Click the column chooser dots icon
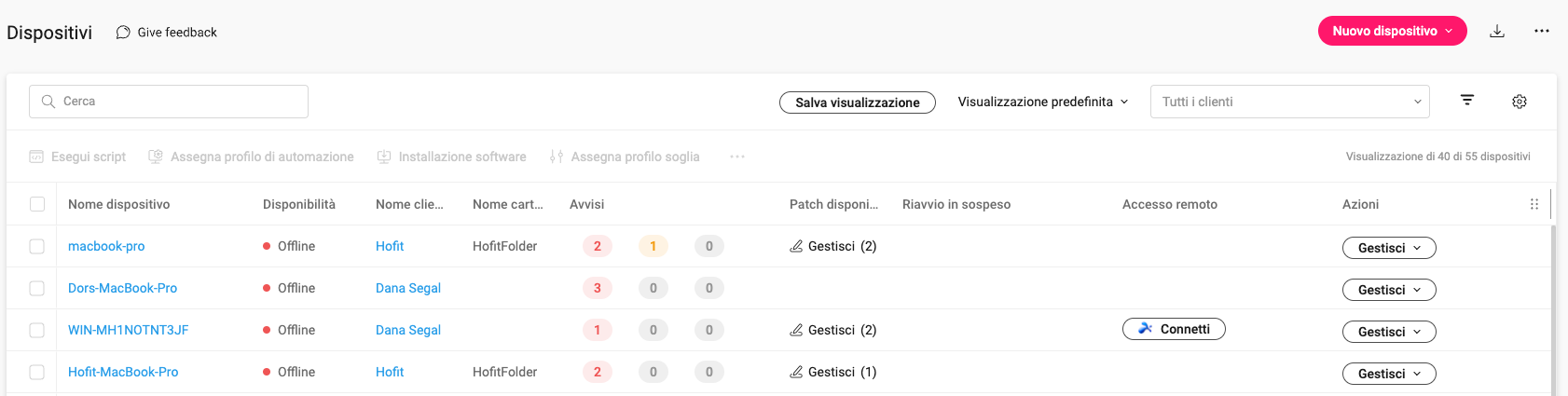The width and height of the screenshot is (1568, 396). (x=1534, y=204)
